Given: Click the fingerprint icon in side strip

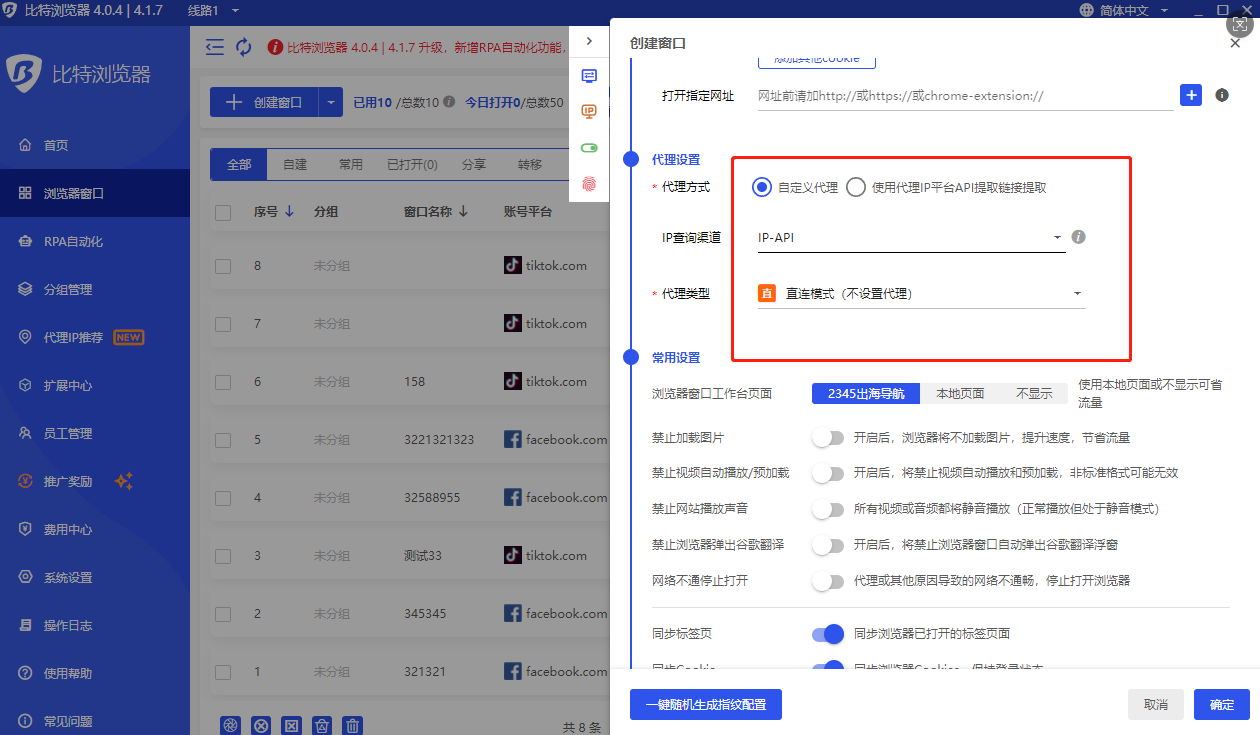Looking at the screenshot, I should point(589,184).
